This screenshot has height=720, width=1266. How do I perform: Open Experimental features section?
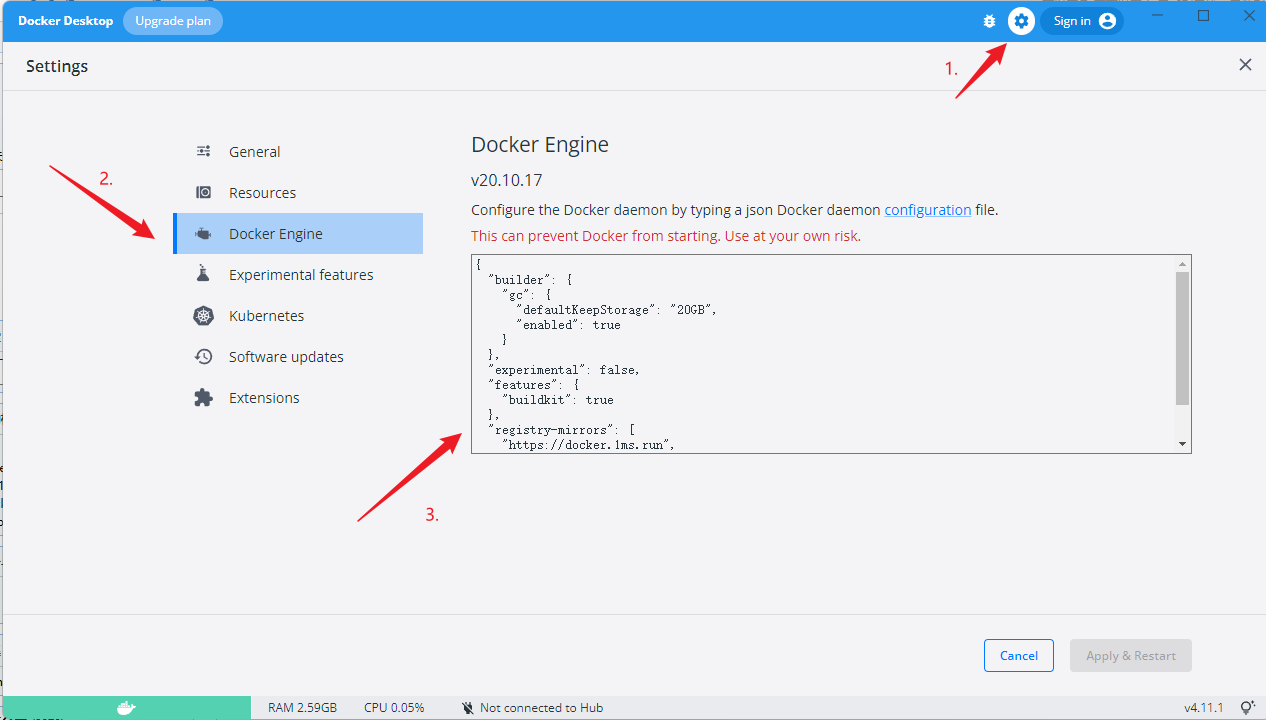(298, 274)
